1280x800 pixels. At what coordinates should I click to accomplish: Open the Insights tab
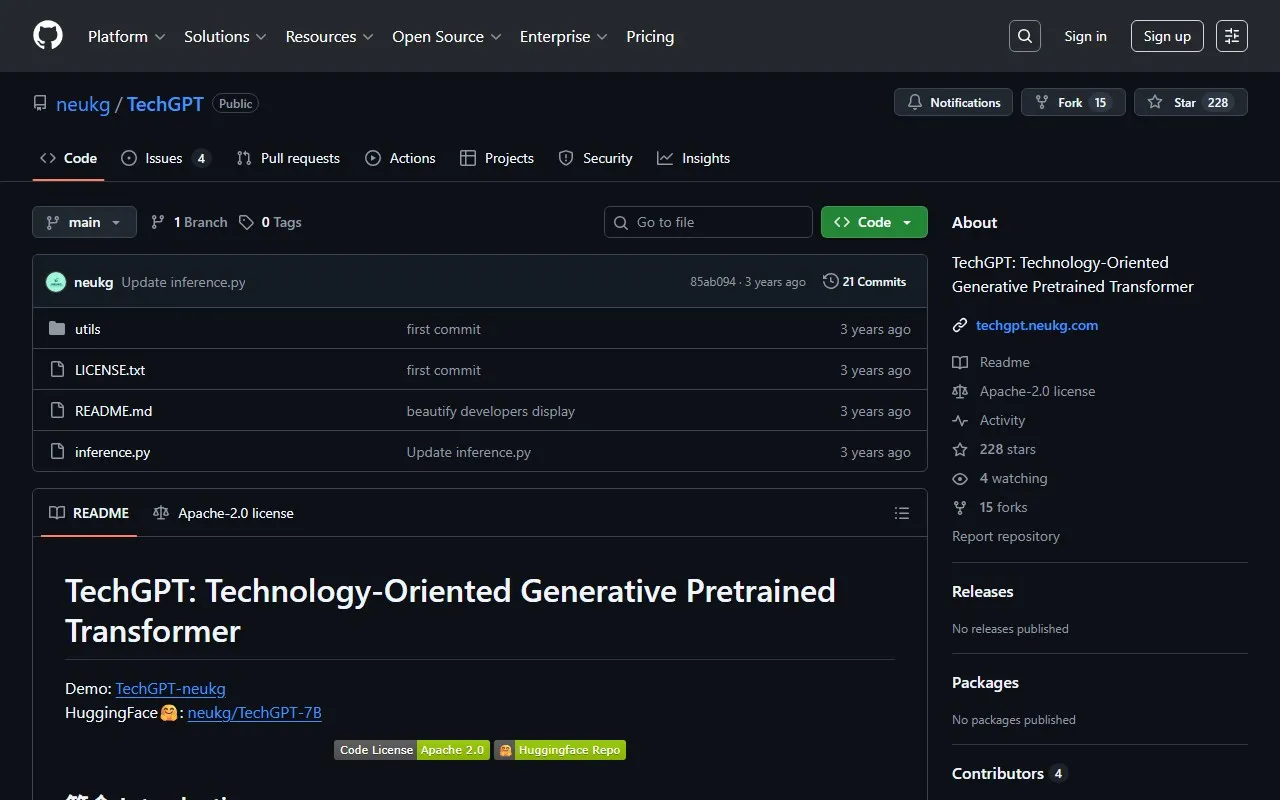click(x=694, y=158)
